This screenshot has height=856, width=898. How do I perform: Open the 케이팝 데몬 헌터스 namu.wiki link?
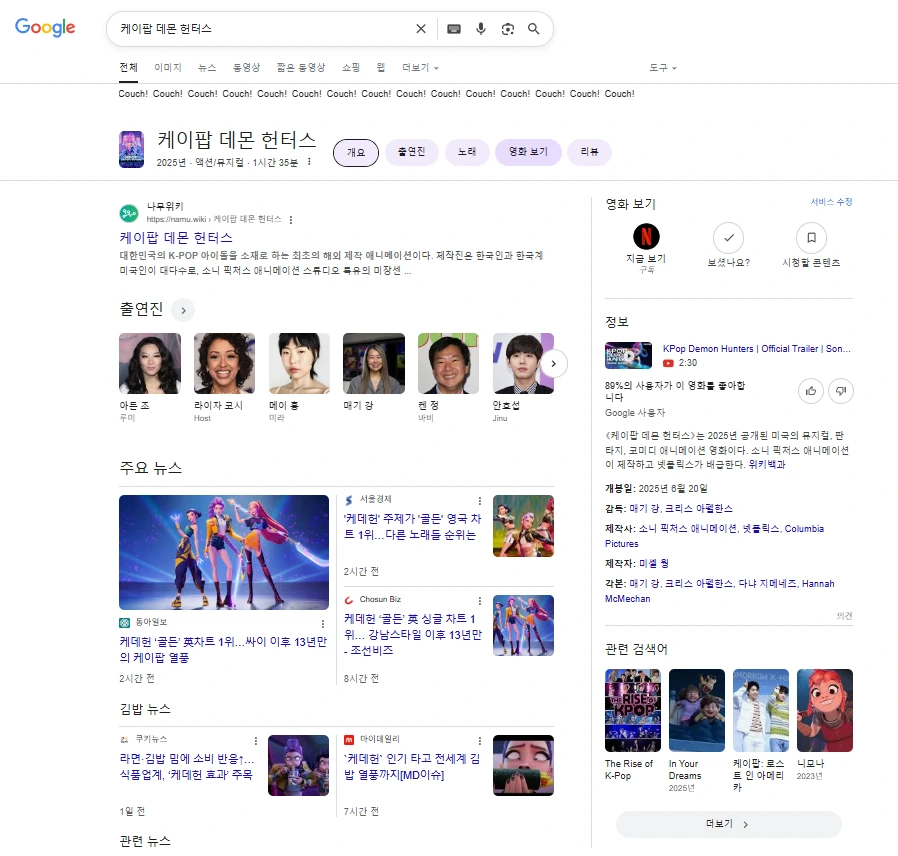point(176,238)
